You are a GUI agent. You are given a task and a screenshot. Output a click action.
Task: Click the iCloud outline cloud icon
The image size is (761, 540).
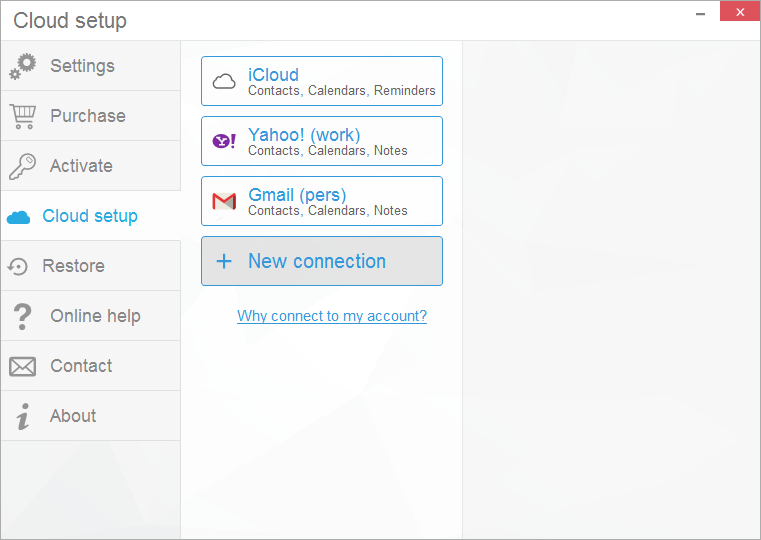(224, 82)
